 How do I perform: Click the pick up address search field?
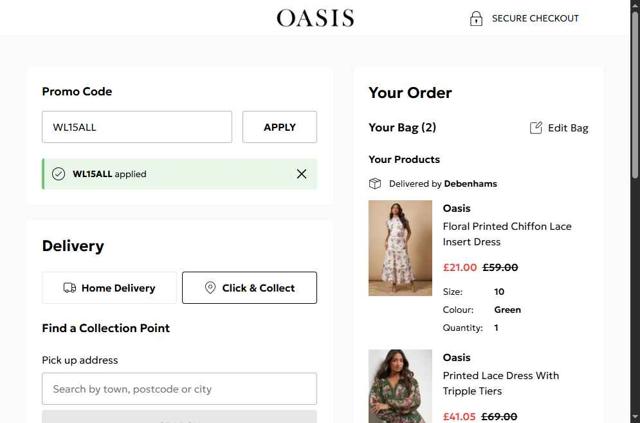179,389
